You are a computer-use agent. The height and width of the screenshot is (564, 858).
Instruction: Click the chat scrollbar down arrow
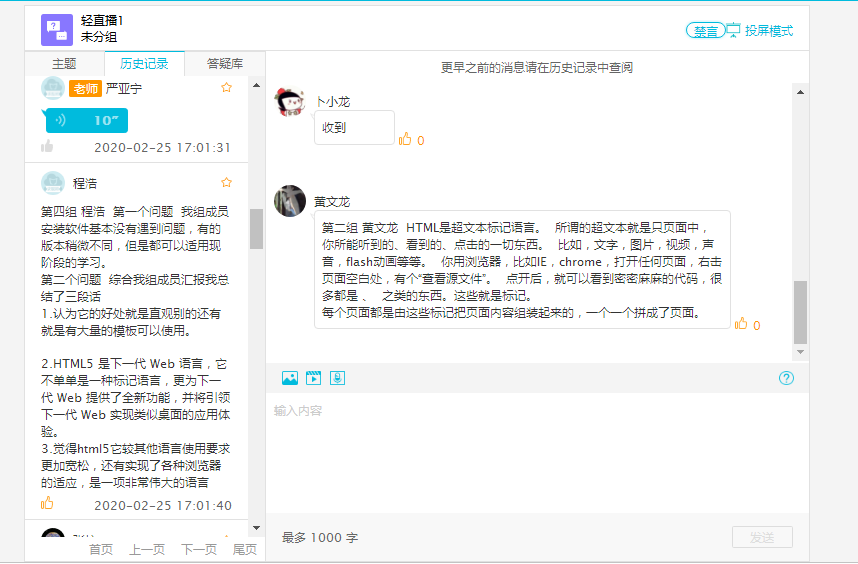pyautogui.click(x=800, y=353)
